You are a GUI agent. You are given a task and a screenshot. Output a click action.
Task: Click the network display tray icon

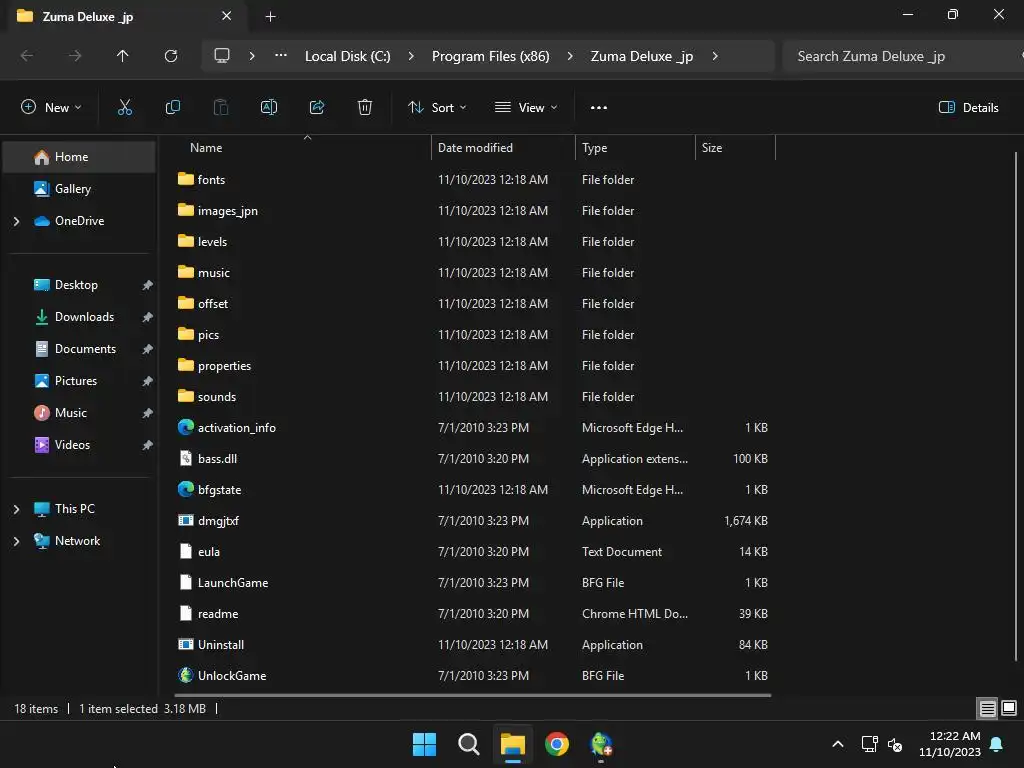click(x=869, y=744)
